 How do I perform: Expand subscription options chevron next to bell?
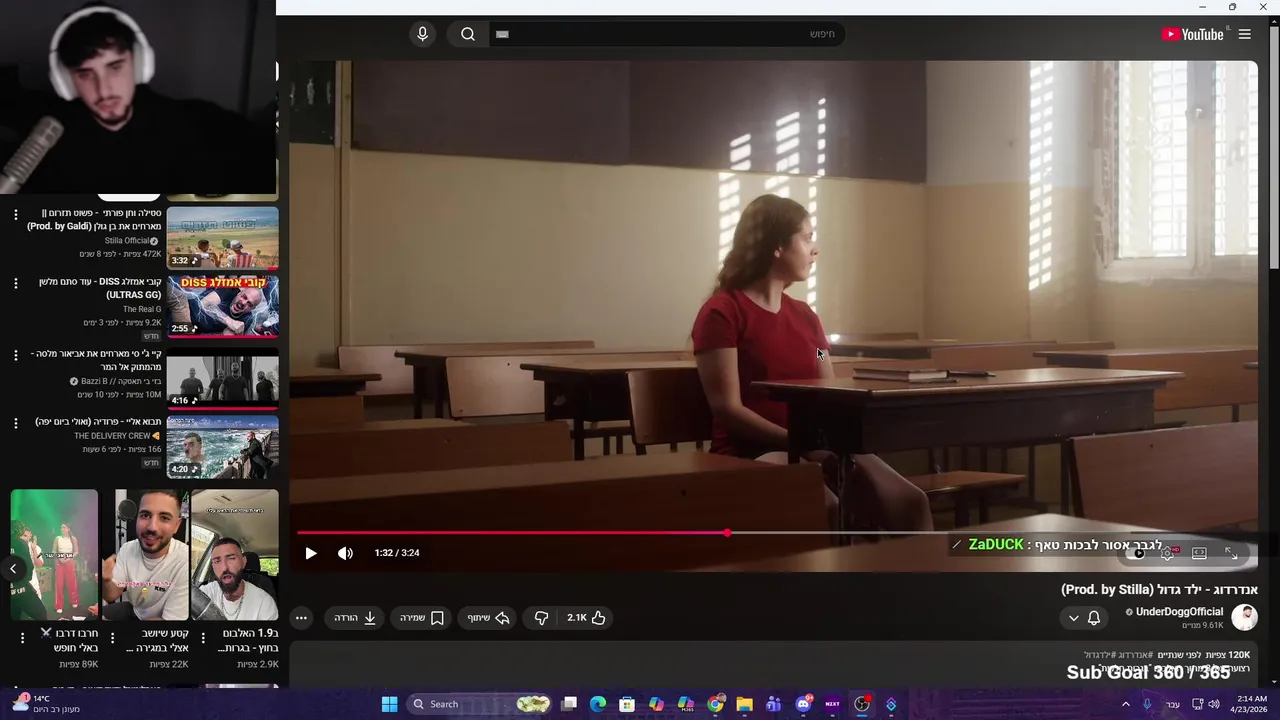(x=1074, y=618)
